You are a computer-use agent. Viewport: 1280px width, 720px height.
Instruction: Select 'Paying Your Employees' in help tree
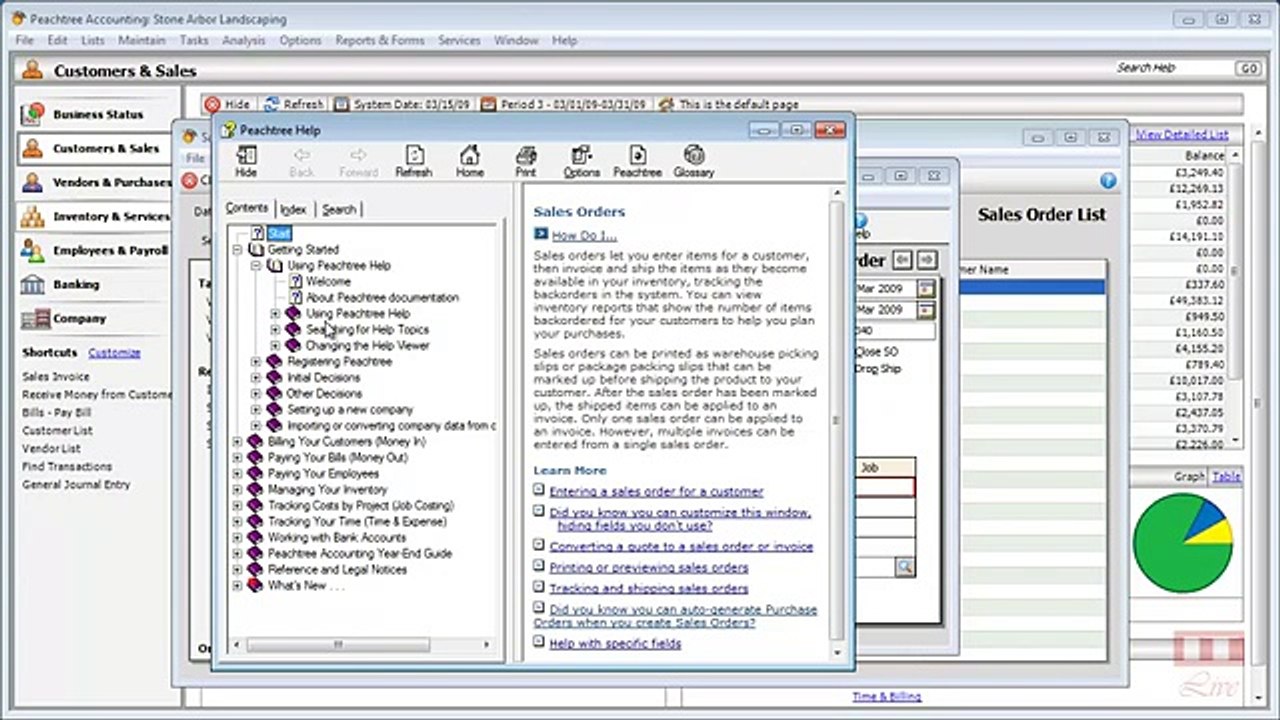323,473
